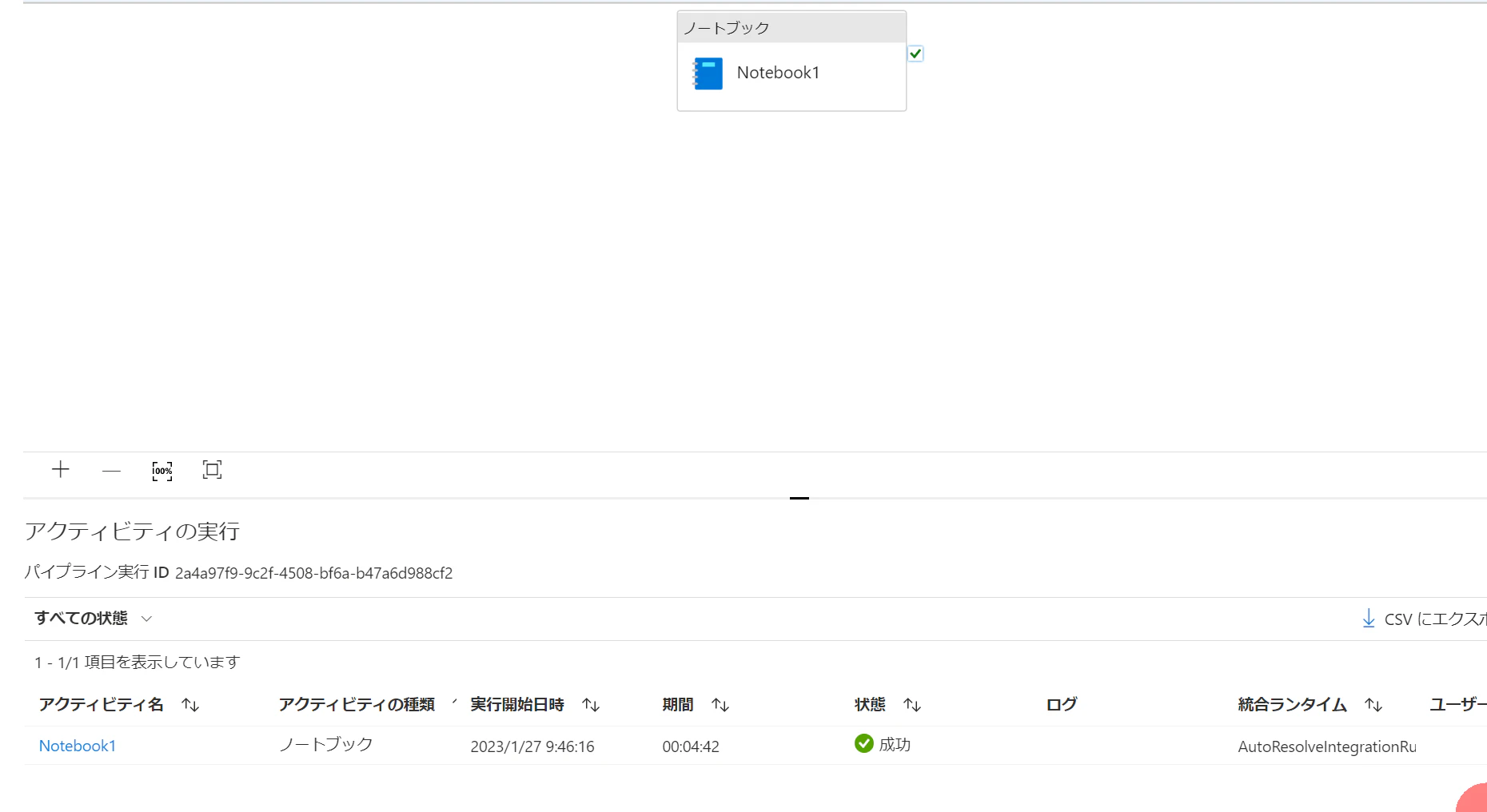Sort by 期間 column arrows

720,705
